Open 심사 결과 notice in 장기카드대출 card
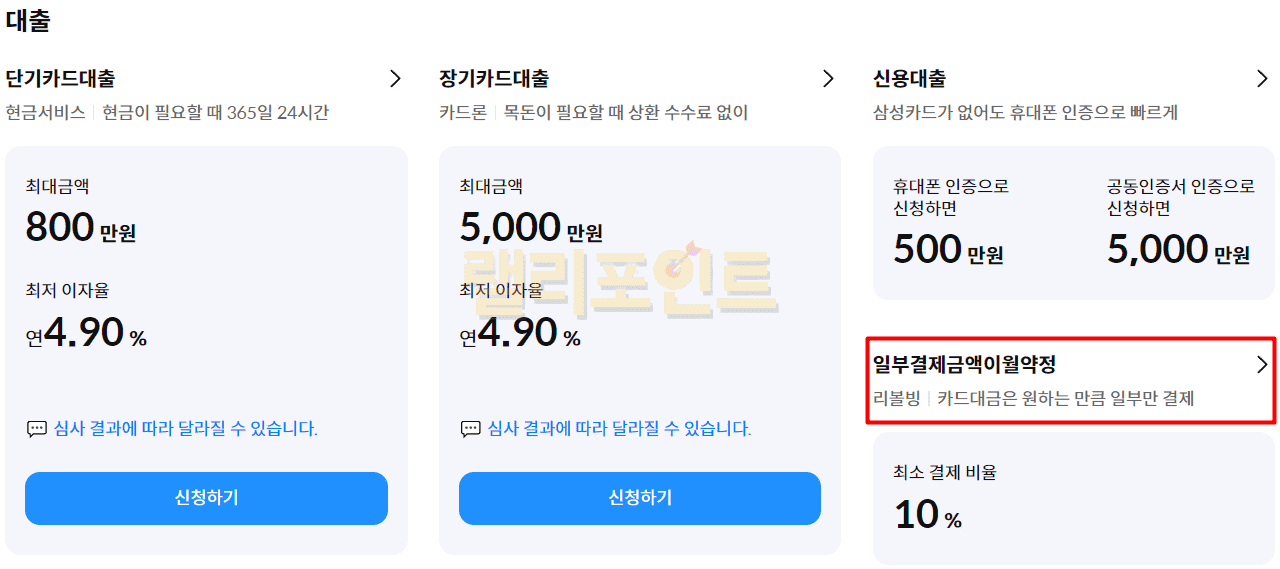Screen dimensions: 1280x569 coord(619,429)
